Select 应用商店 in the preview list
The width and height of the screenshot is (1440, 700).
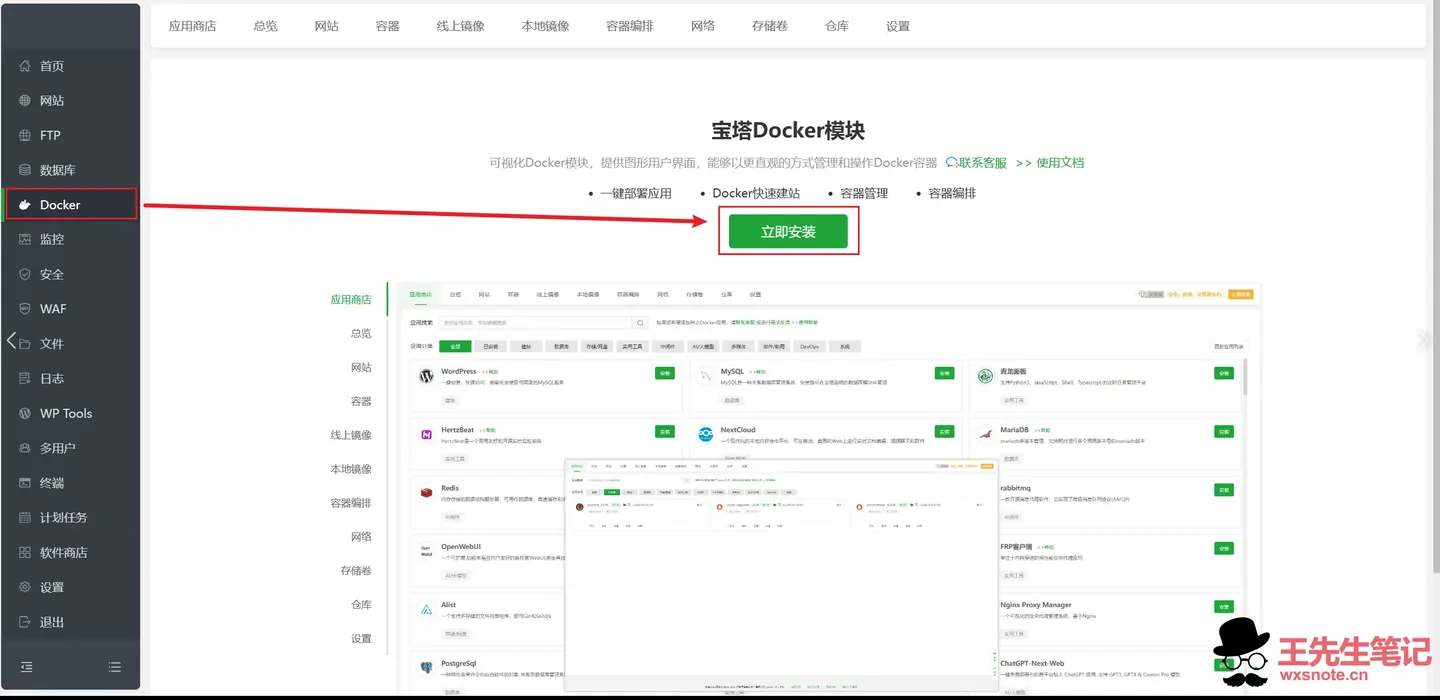tap(351, 299)
